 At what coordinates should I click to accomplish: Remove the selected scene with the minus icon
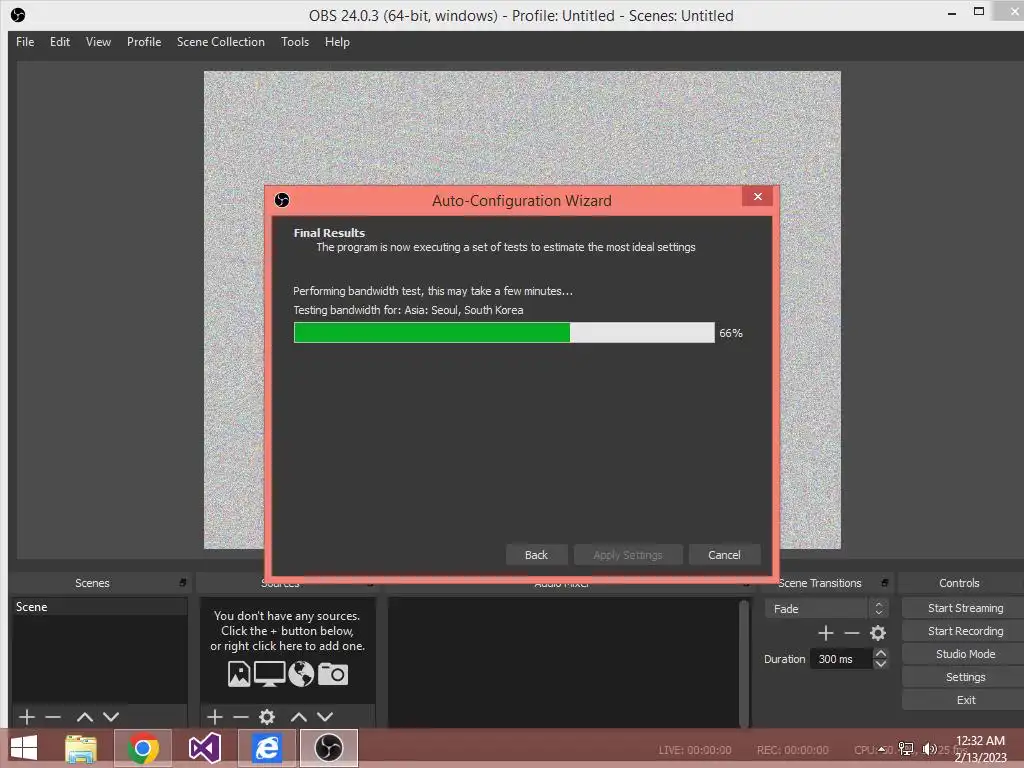click(54, 717)
